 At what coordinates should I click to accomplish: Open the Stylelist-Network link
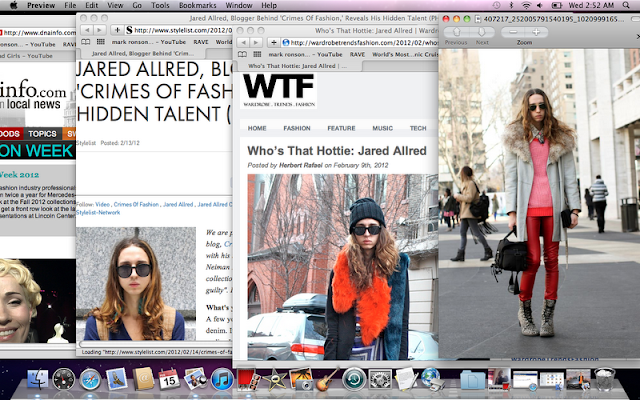98,213
